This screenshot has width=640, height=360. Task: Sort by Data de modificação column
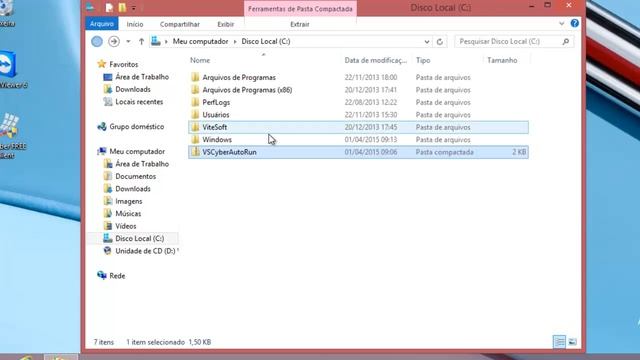click(376, 60)
